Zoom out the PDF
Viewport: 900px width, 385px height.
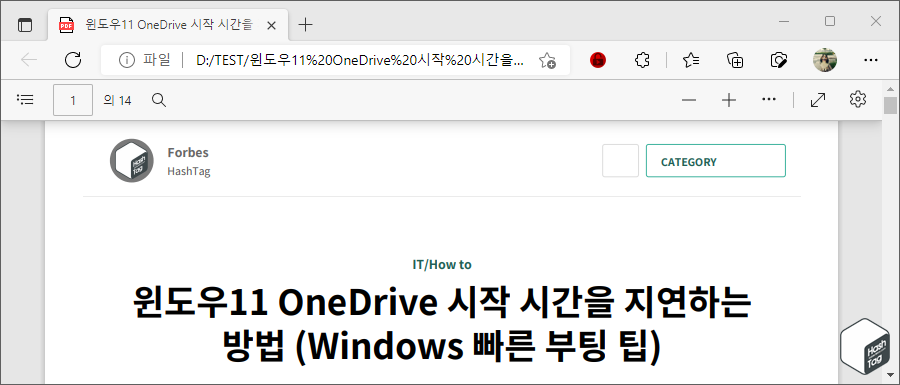point(689,100)
